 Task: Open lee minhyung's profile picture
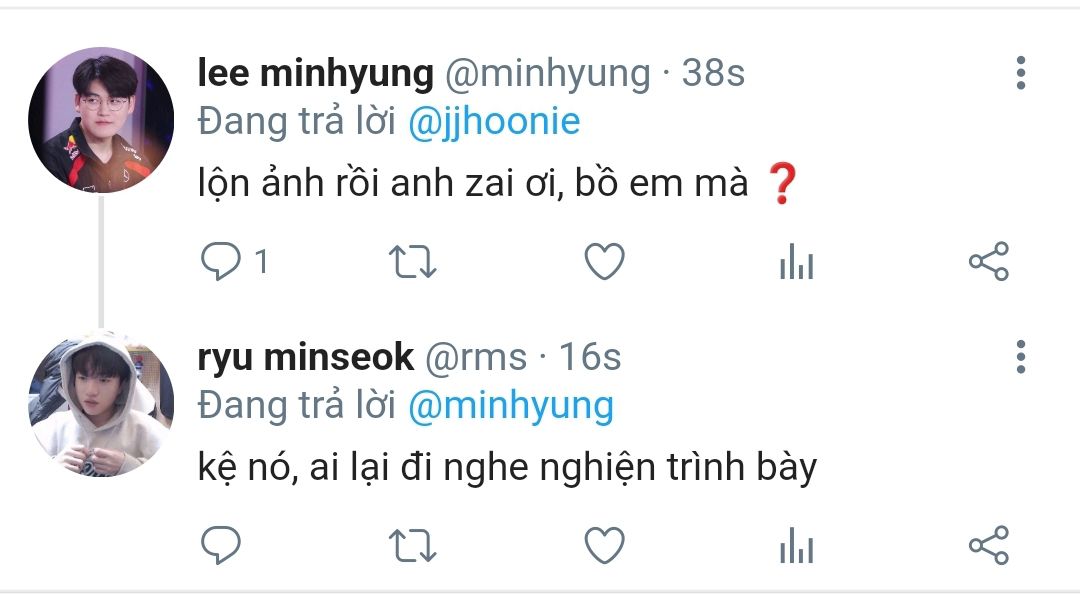click(101, 120)
